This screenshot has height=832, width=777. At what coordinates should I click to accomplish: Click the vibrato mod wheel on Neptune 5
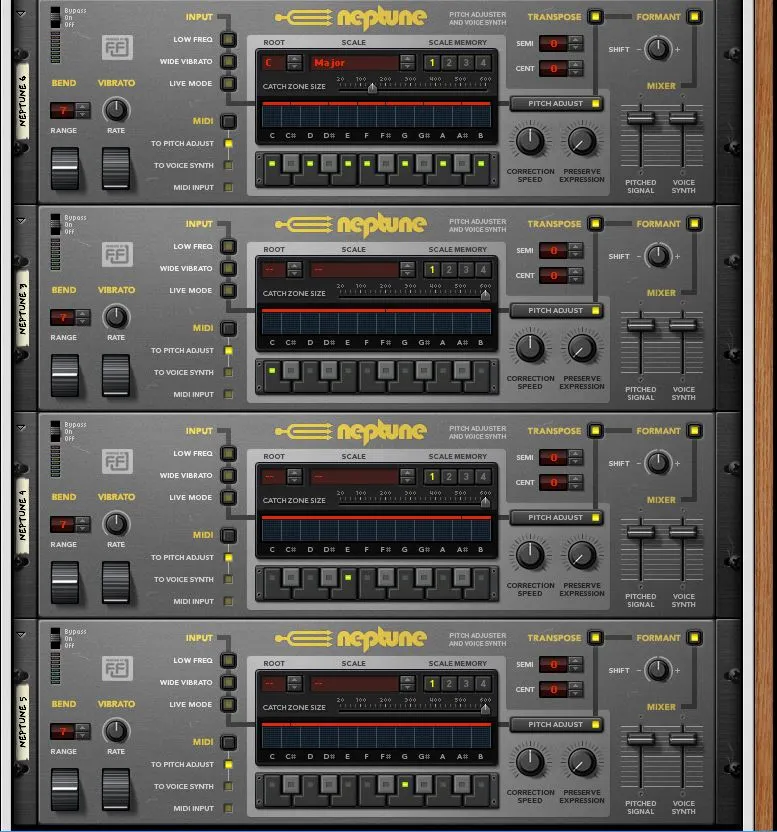pyautogui.click(x=116, y=789)
